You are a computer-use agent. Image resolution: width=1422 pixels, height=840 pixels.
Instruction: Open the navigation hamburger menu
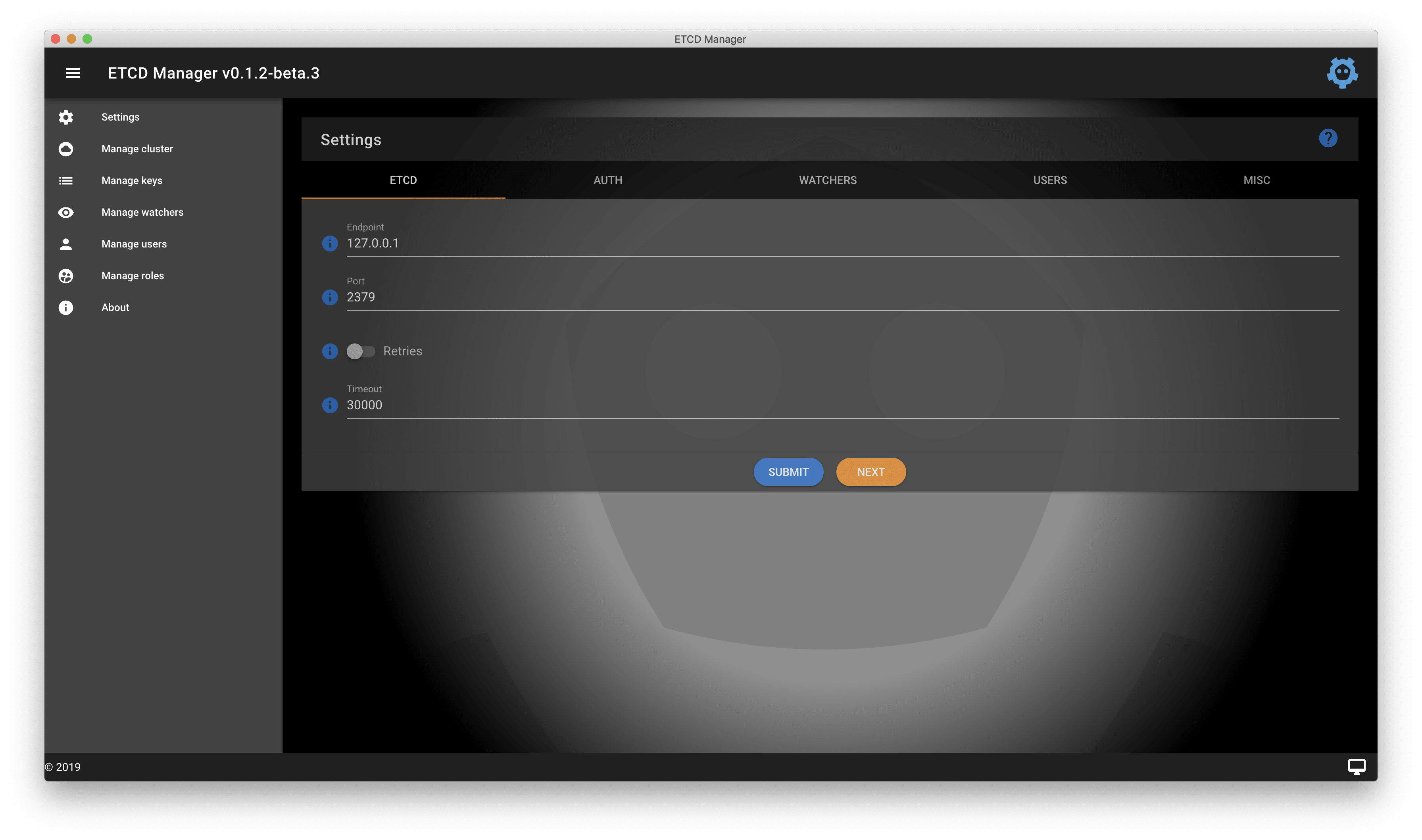tap(73, 73)
